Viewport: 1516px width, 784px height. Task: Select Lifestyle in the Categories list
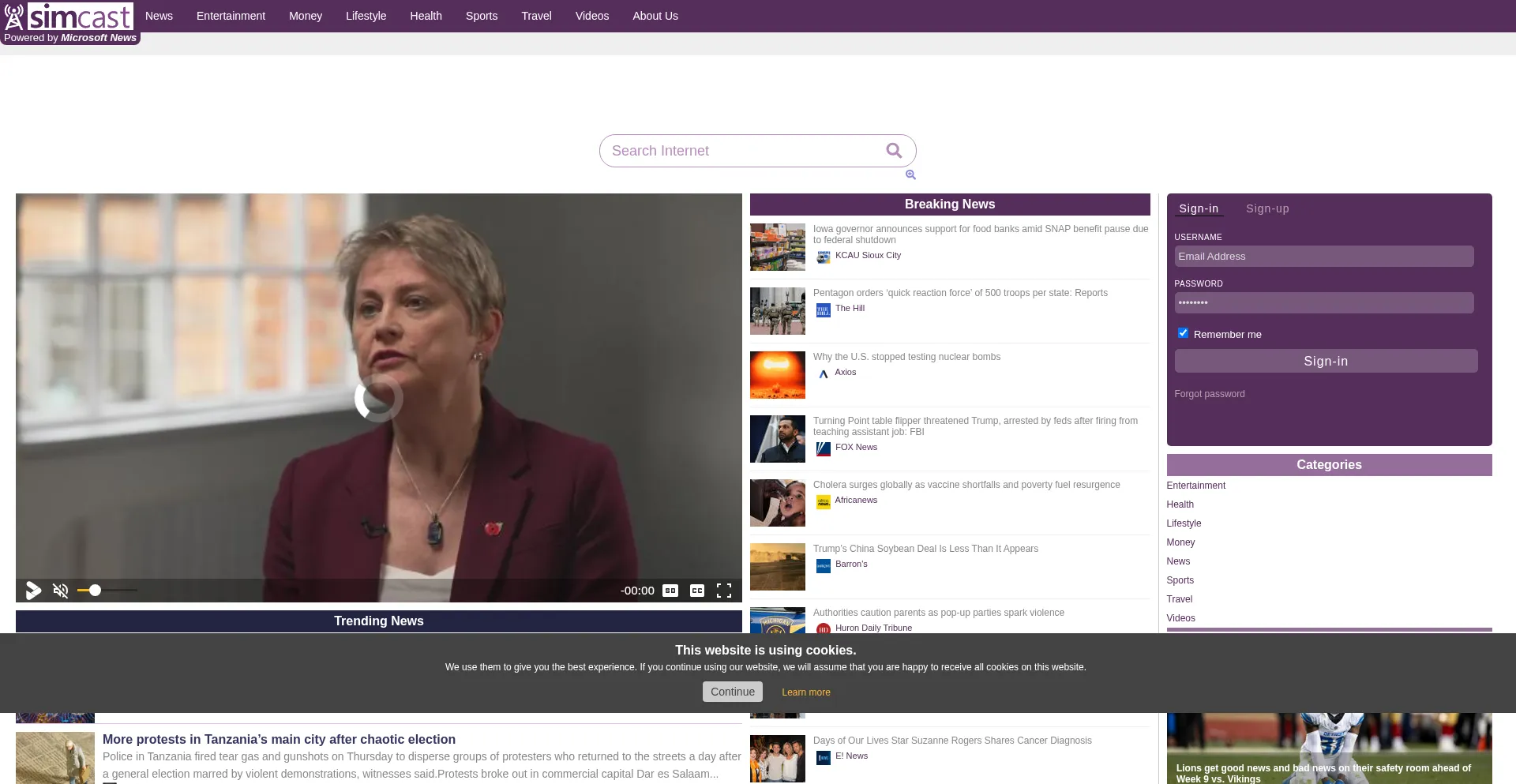click(x=1184, y=523)
